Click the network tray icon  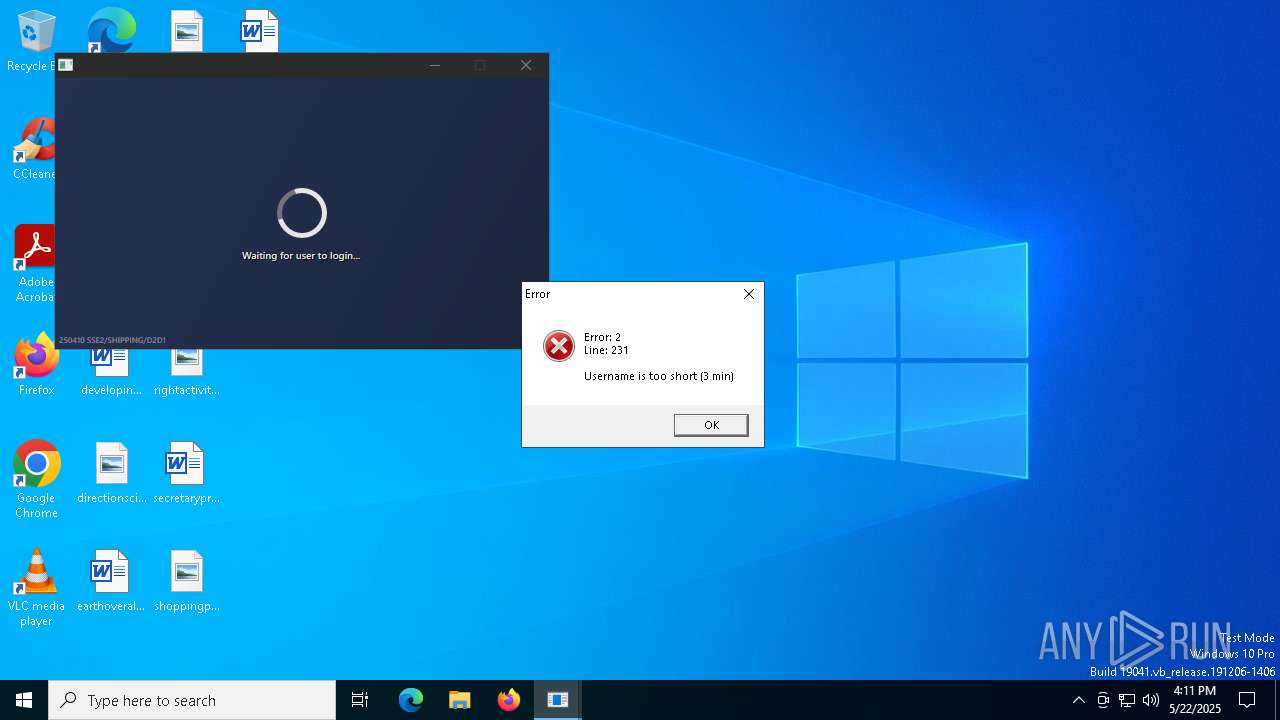click(1127, 700)
